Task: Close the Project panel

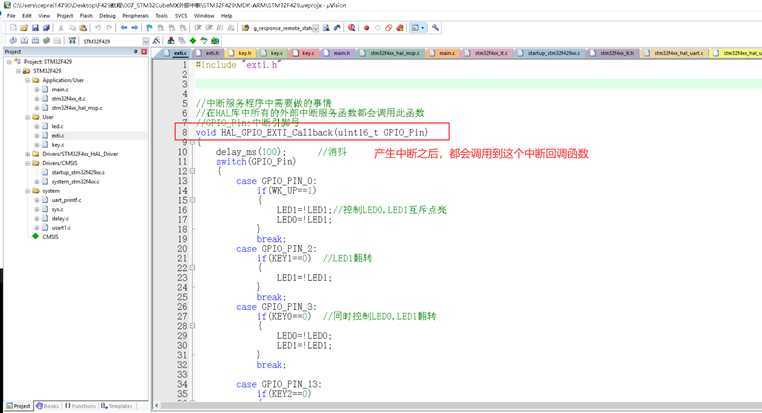Action: 144,52
